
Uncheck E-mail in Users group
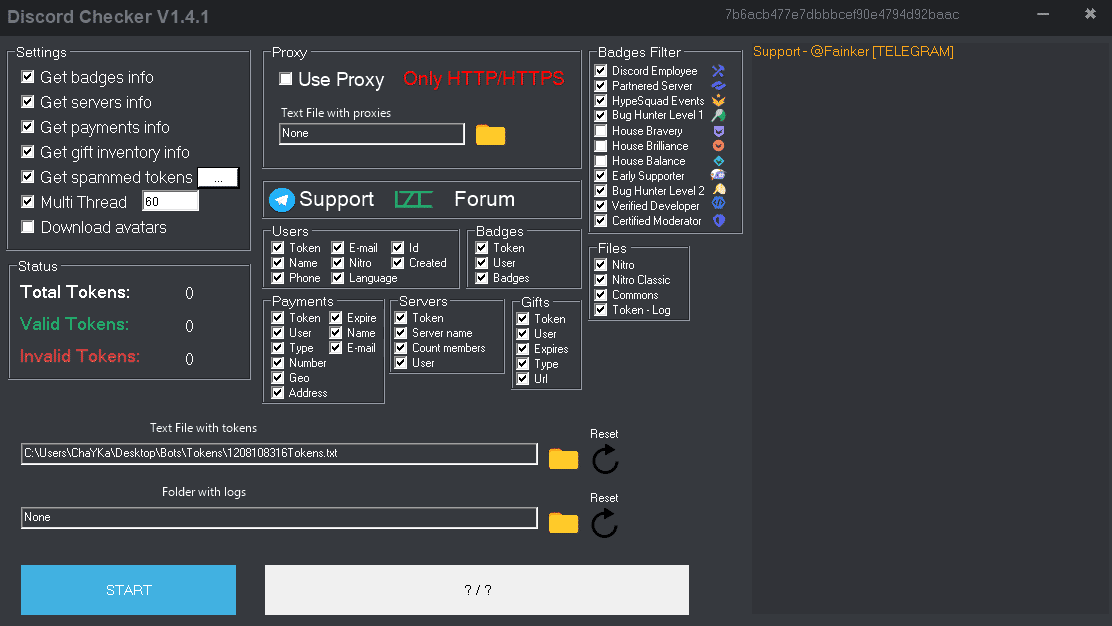point(338,248)
